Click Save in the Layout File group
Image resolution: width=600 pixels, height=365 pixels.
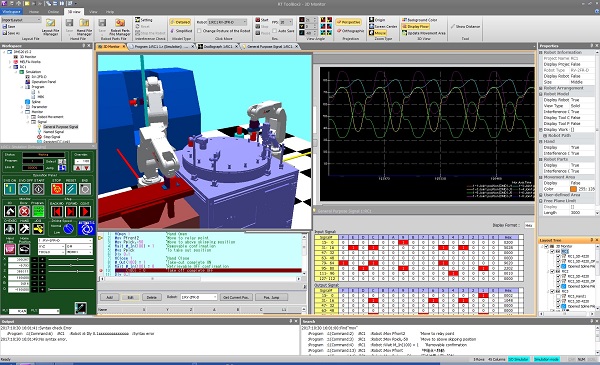click(x=9, y=26)
